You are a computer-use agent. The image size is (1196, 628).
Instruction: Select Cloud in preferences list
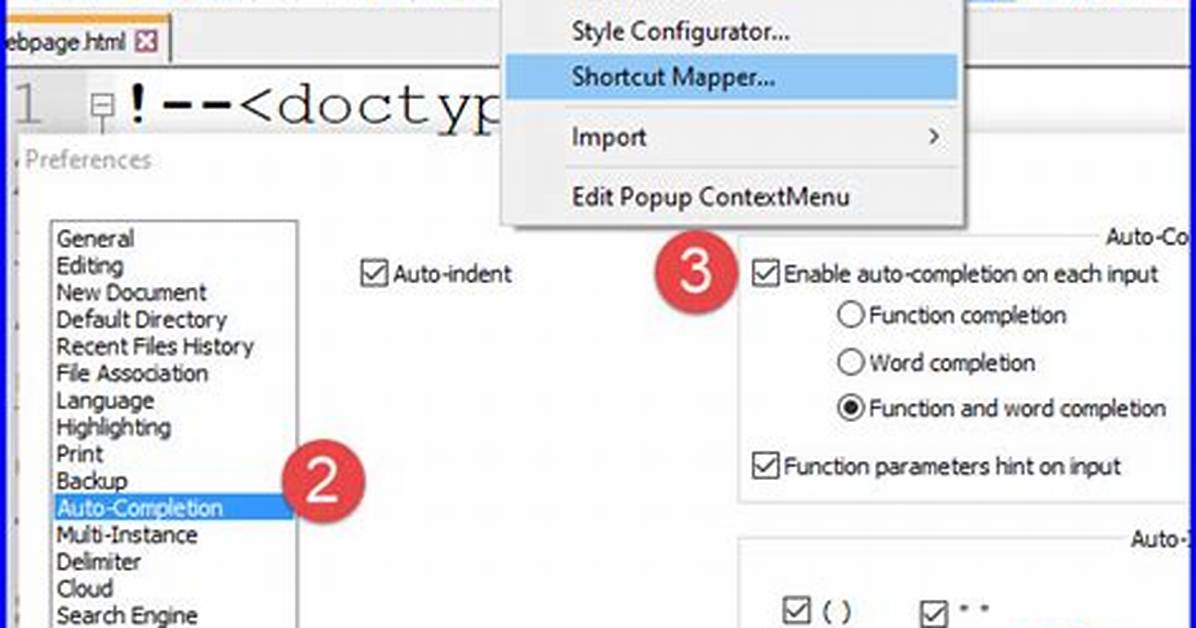tap(85, 588)
